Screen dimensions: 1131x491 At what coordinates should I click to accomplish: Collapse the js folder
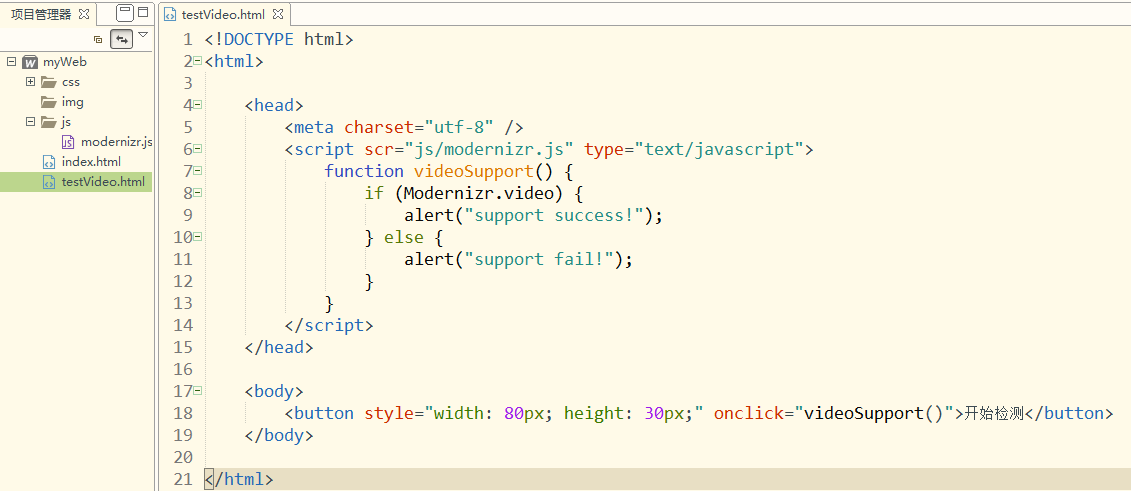pyautogui.click(x=30, y=121)
